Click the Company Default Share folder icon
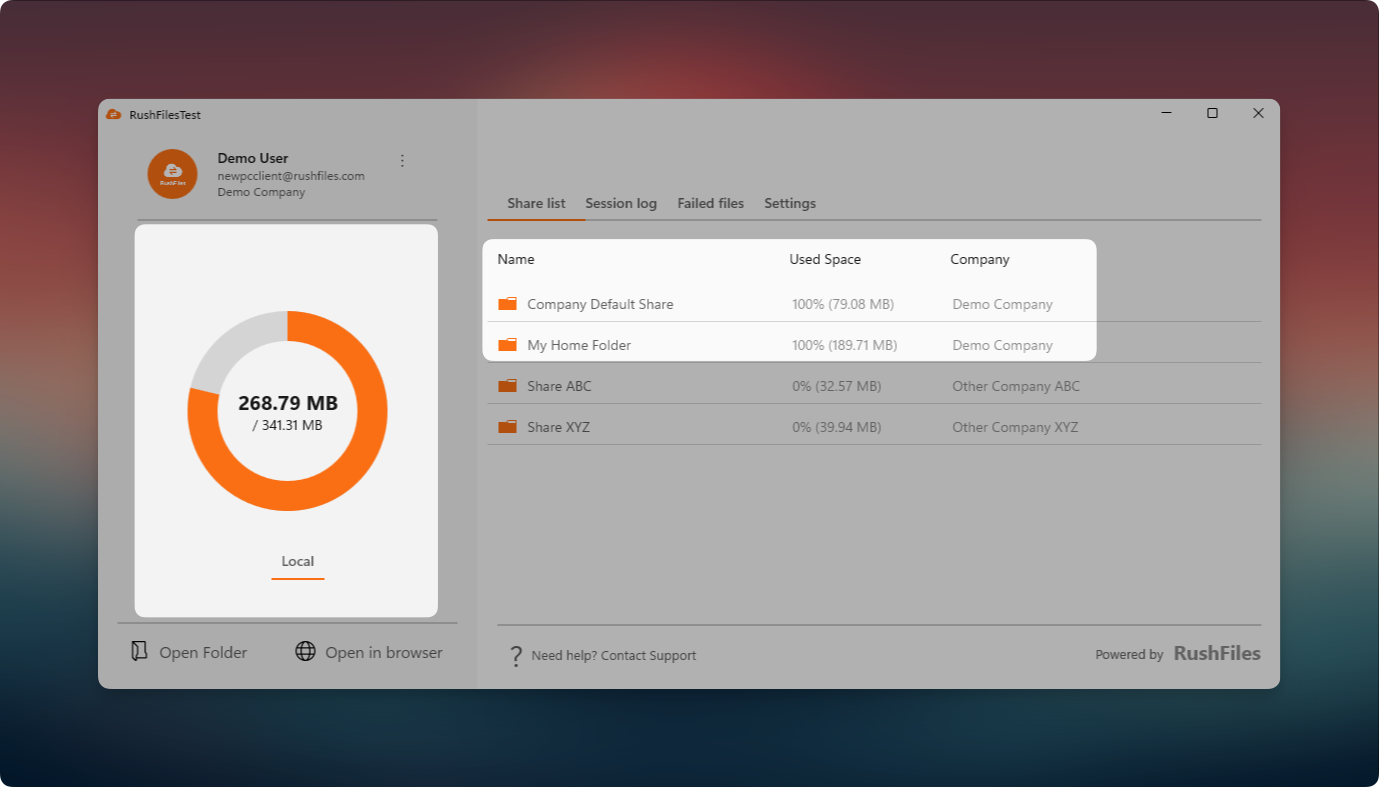The image size is (1379, 787). click(508, 304)
